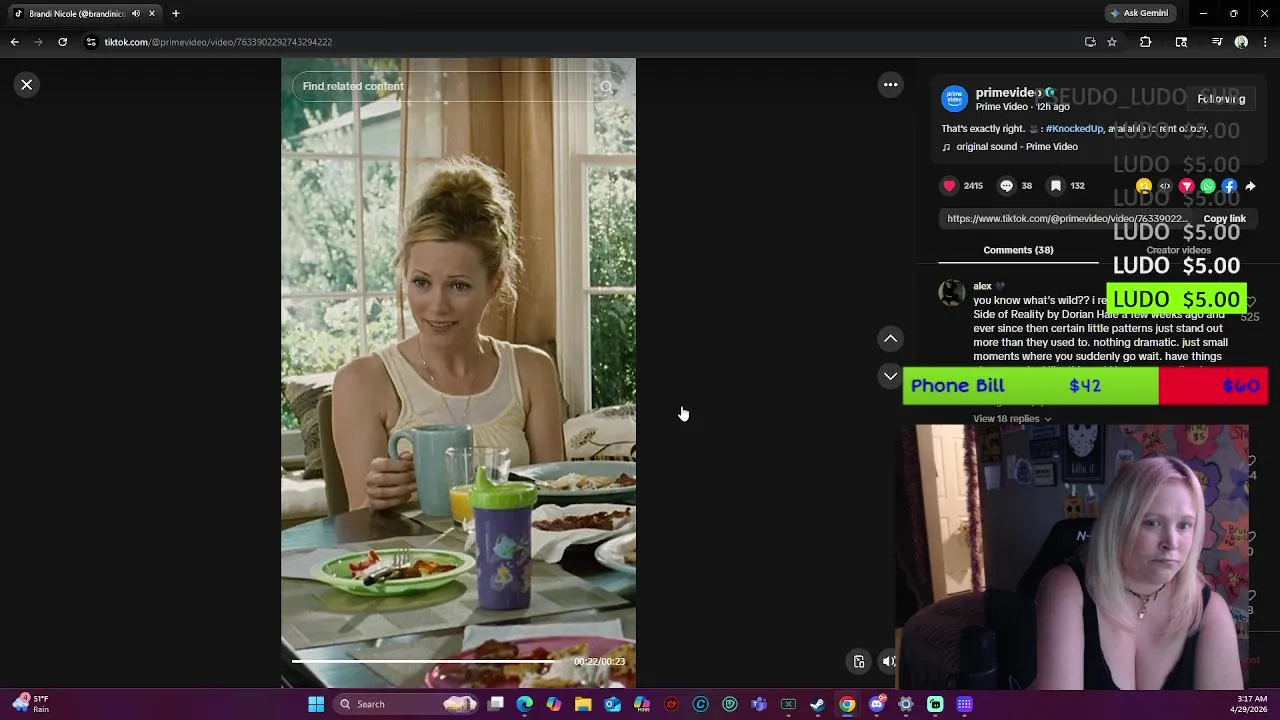Open the media controls icon in Chrome
The width and height of the screenshot is (1280, 720).
pos(1217,42)
